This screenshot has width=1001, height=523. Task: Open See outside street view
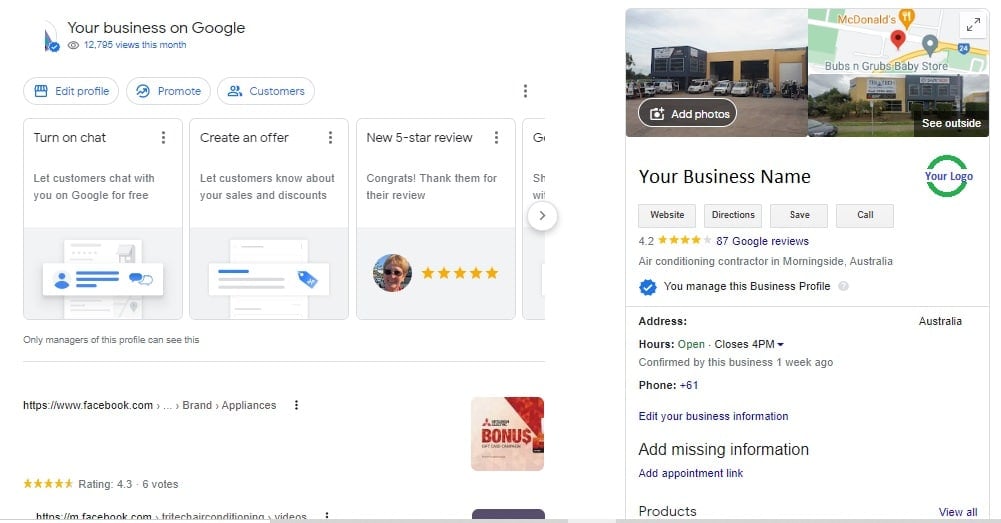pyautogui.click(x=951, y=123)
